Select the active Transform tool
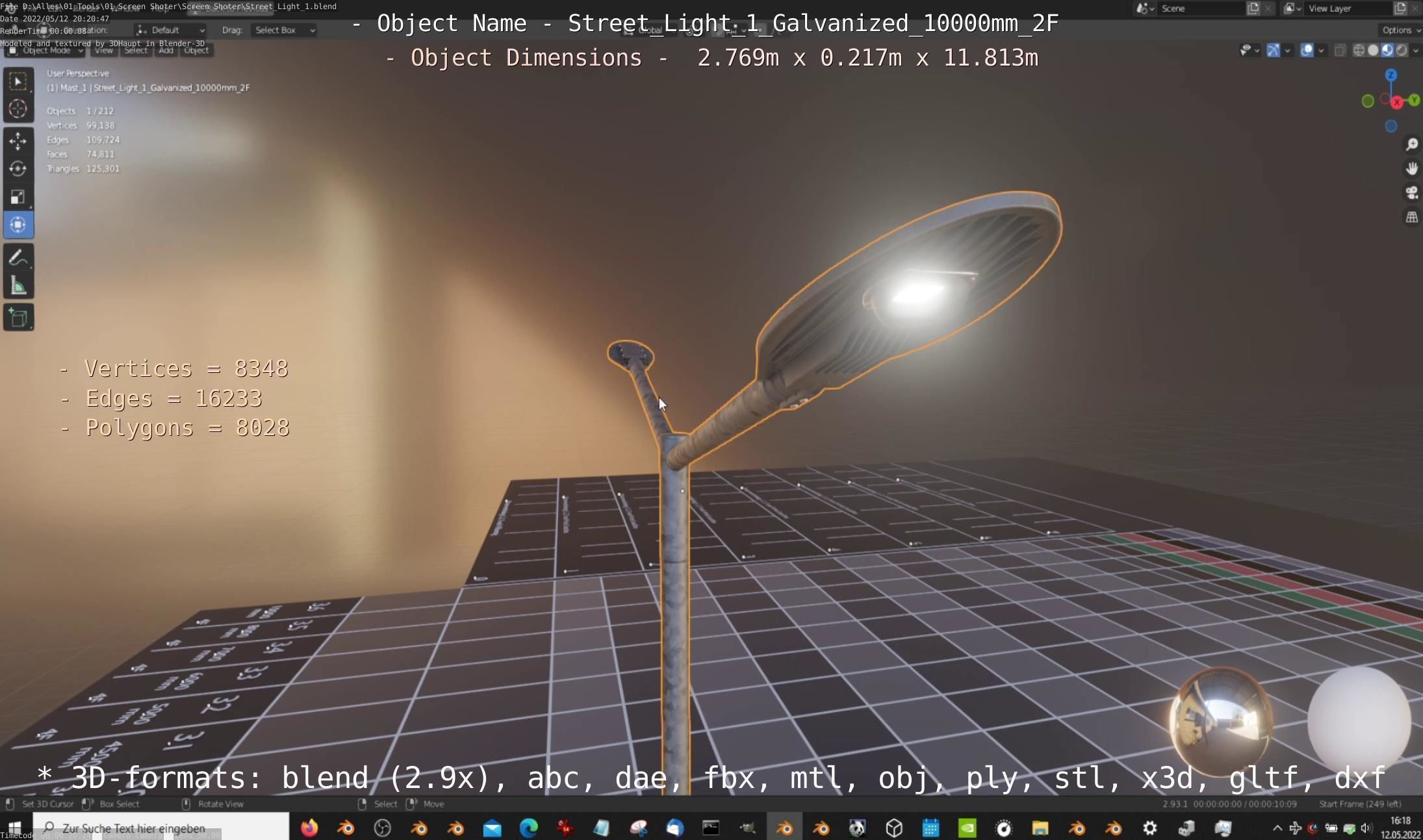Image resolution: width=1423 pixels, height=840 pixels. pos(18,225)
